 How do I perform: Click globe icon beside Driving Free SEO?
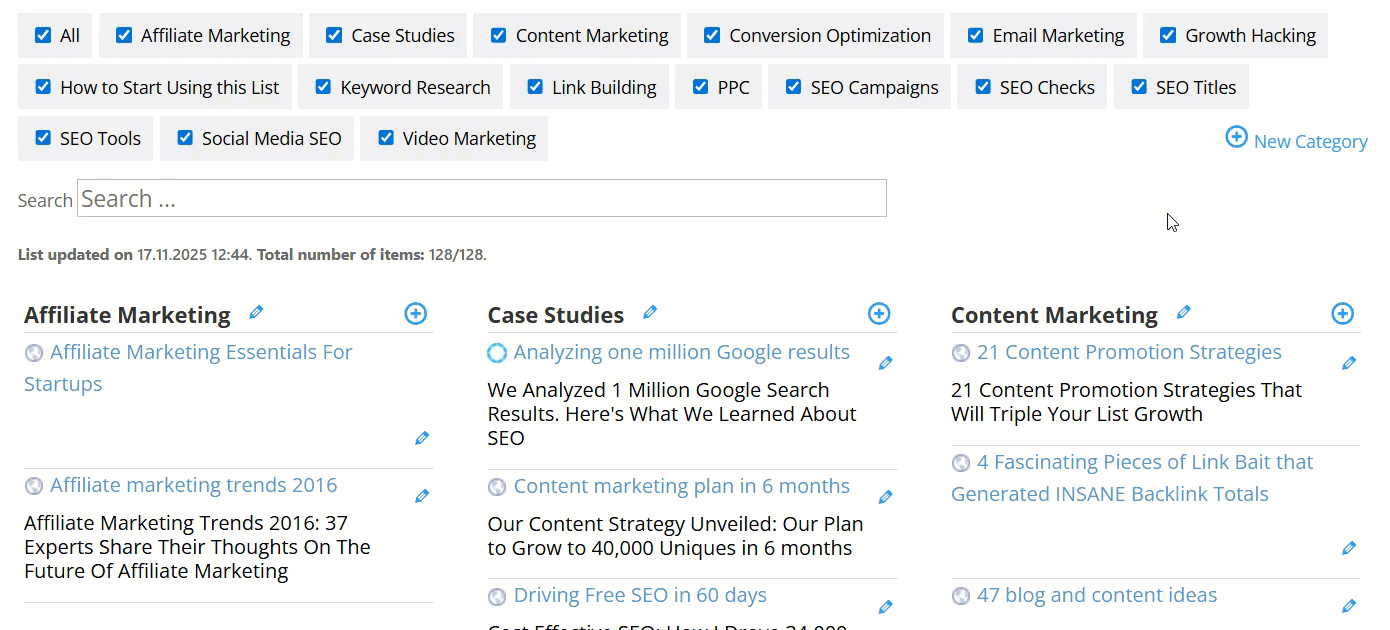(497, 597)
